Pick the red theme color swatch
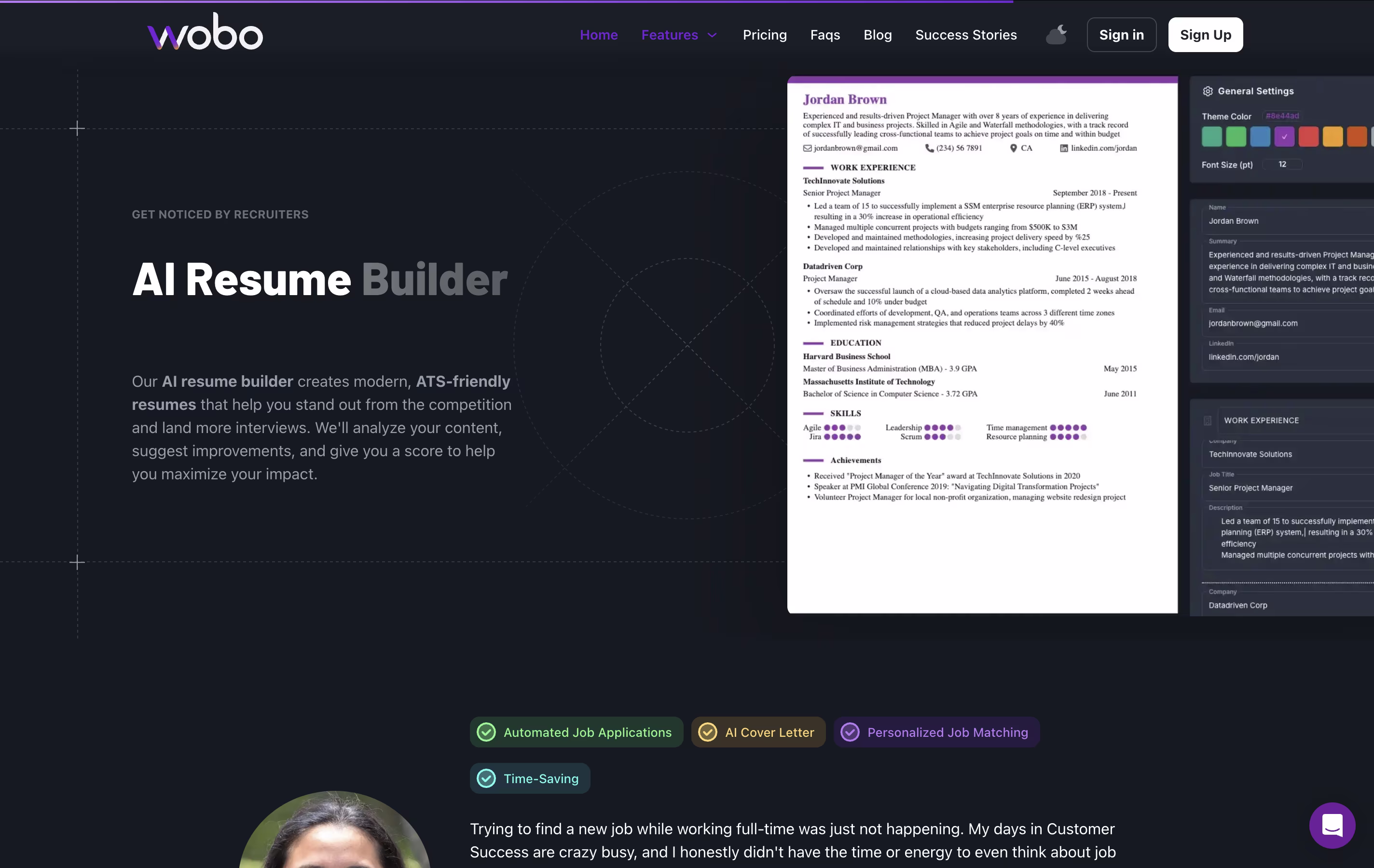 click(x=1308, y=136)
